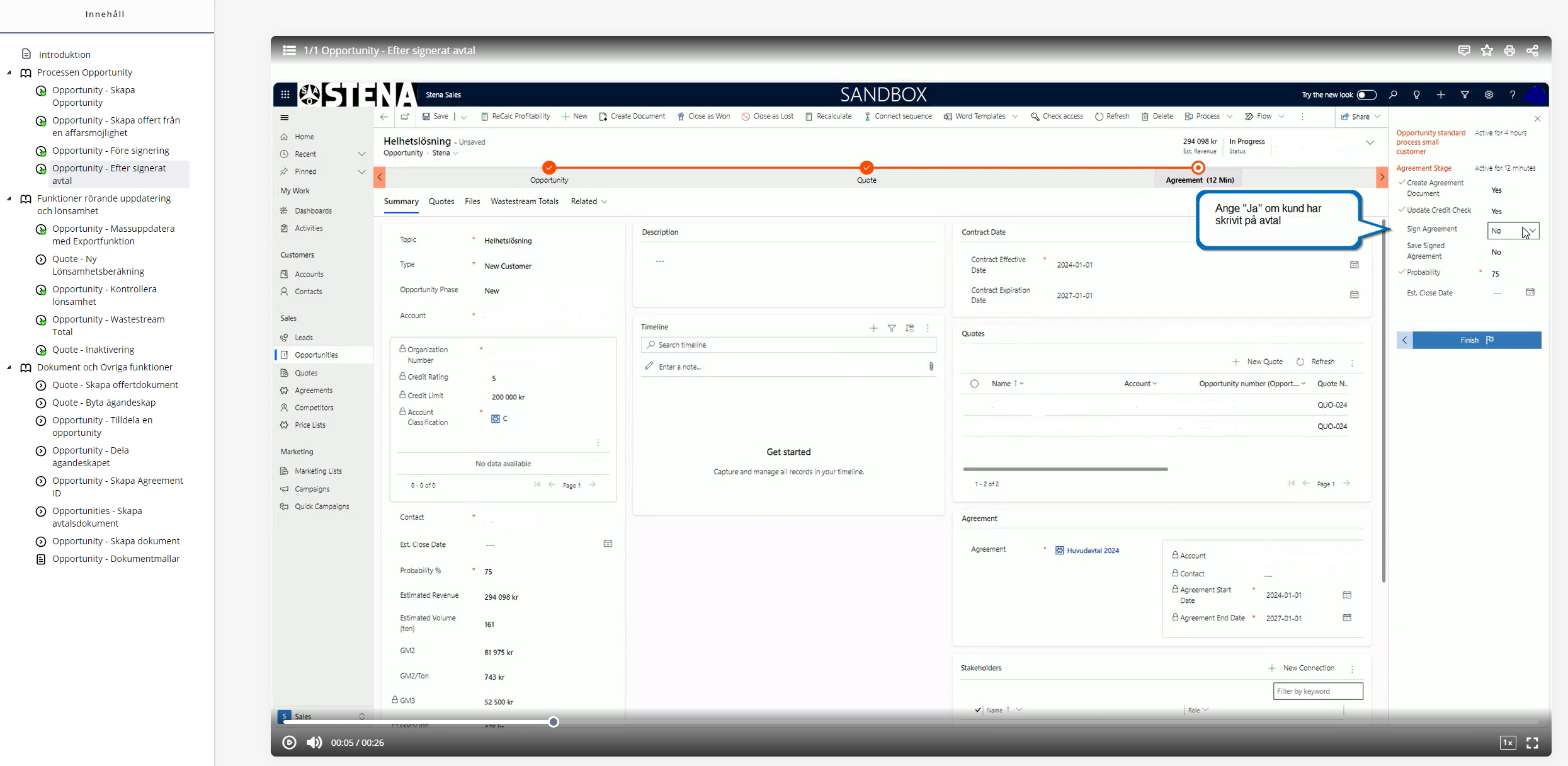Screen dimensions: 1568x766
Task: Click the Close as Won icon
Action: 678,117
